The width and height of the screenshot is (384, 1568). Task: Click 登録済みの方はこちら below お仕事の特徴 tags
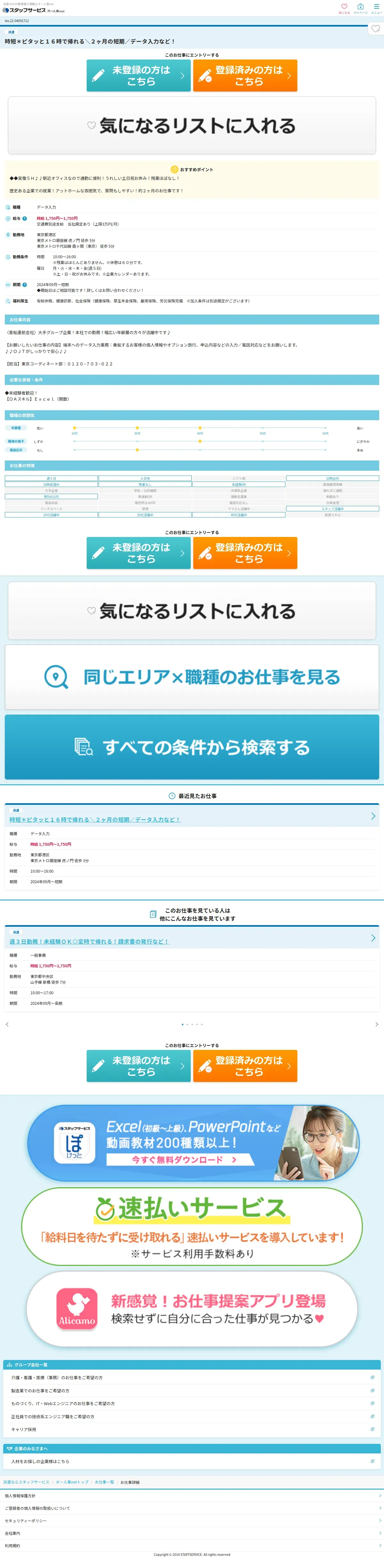pyautogui.click(x=245, y=553)
